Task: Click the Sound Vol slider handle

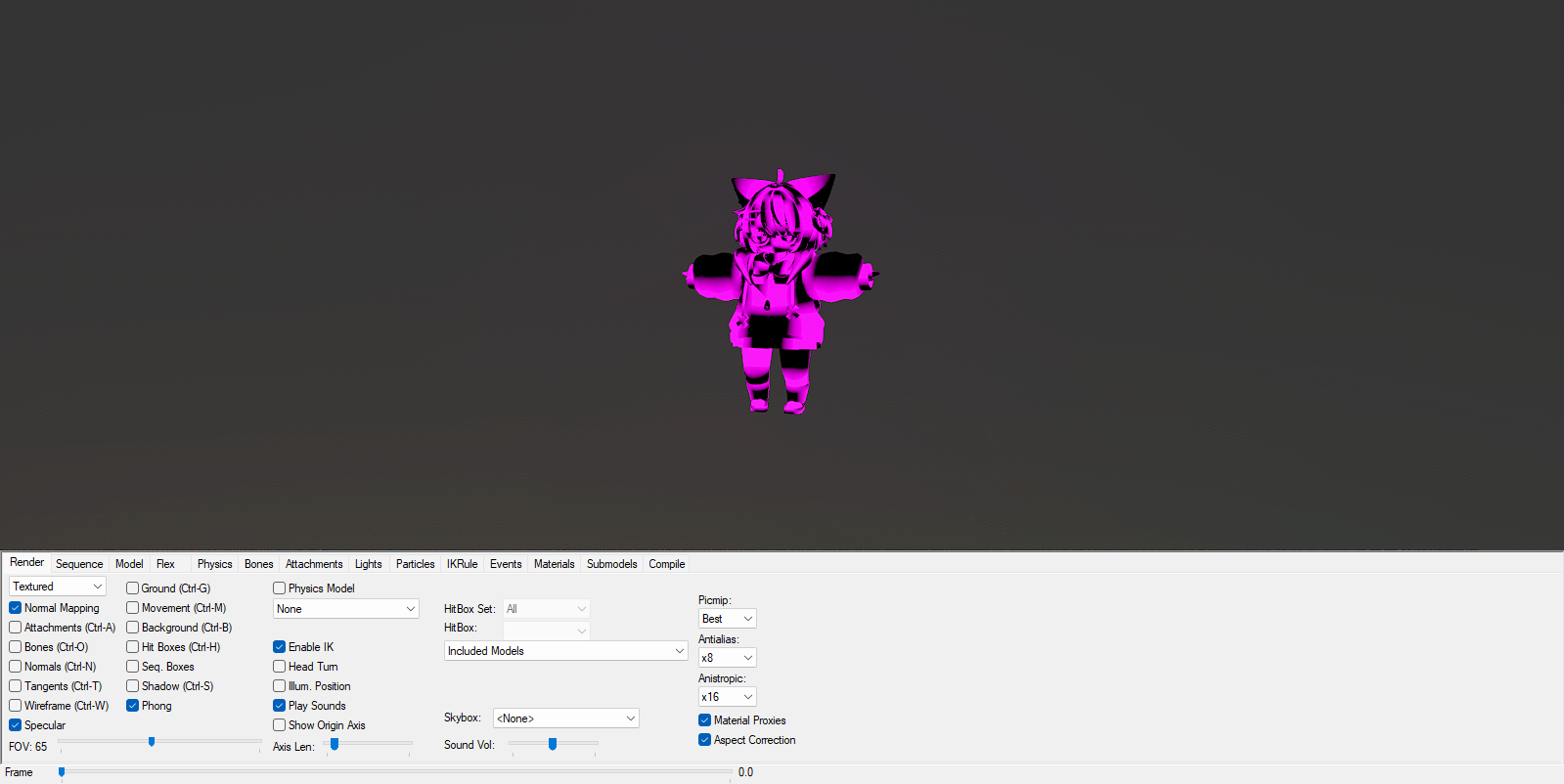Action: point(553,744)
